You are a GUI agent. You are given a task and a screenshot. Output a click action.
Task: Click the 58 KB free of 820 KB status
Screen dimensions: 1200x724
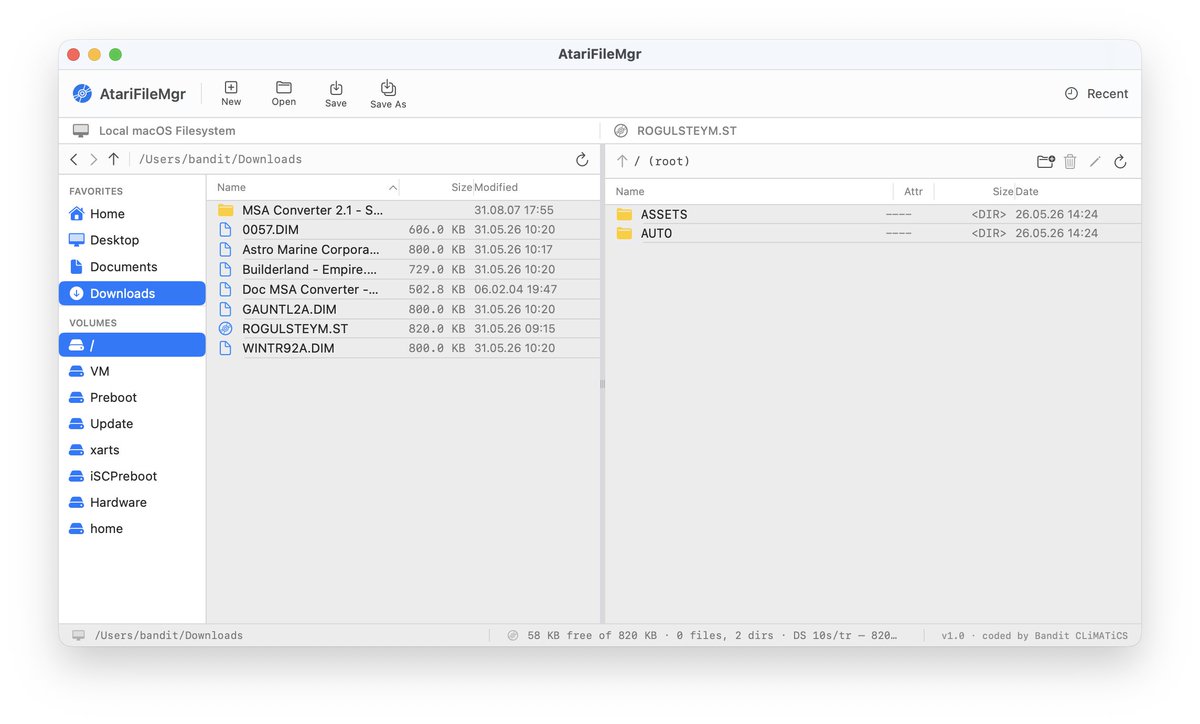tap(592, 635)
